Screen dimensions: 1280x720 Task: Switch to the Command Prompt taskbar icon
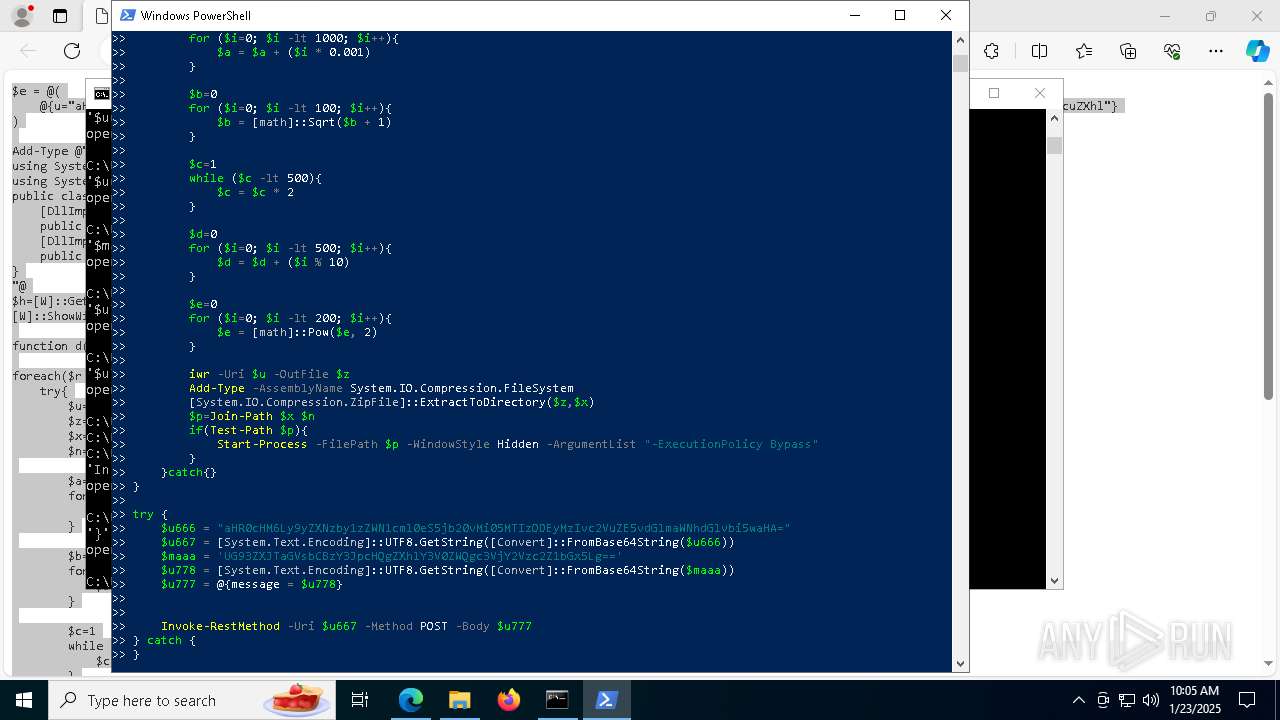557,700
